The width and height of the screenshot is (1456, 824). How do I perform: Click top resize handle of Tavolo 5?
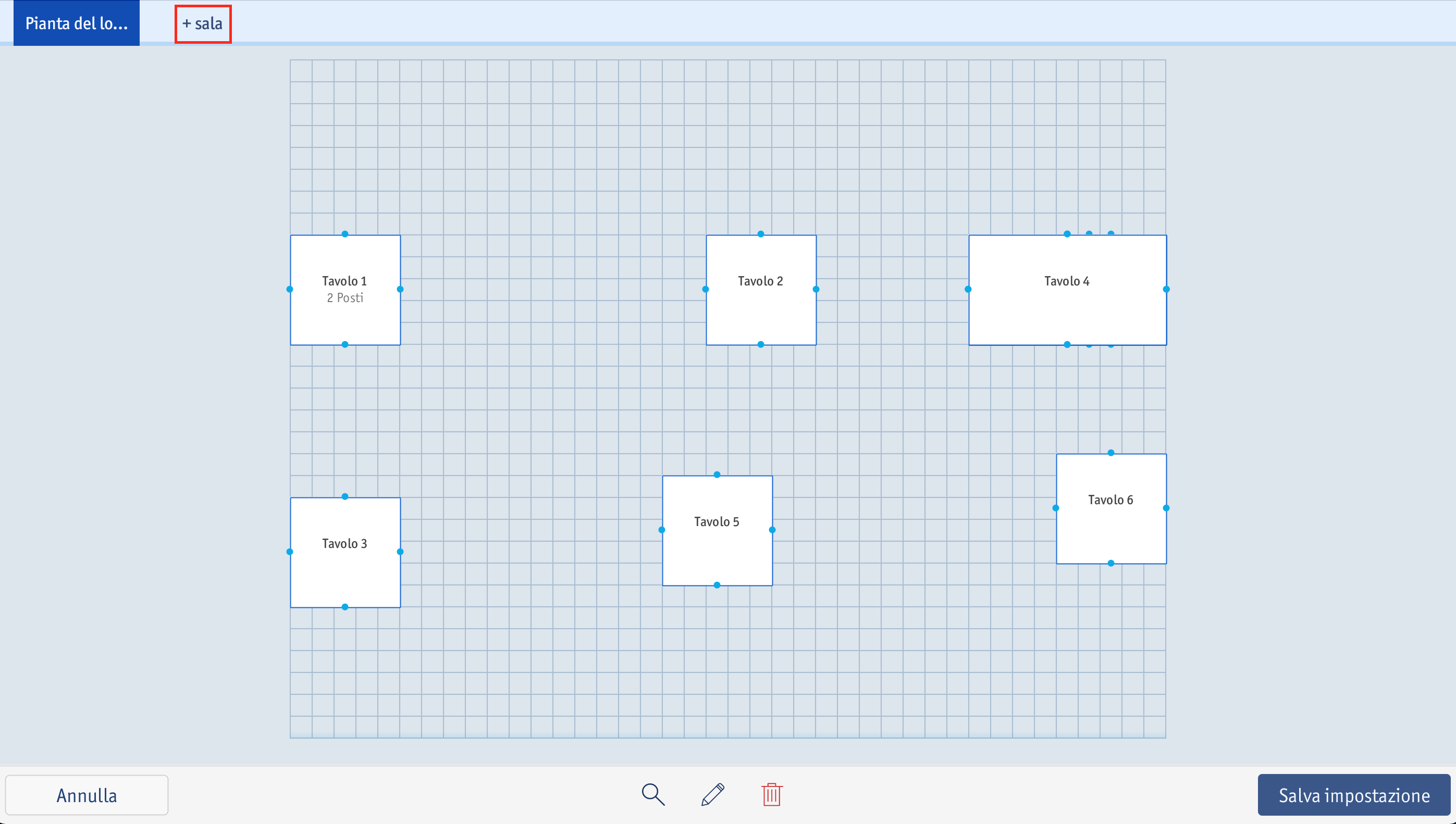(717, 475)
